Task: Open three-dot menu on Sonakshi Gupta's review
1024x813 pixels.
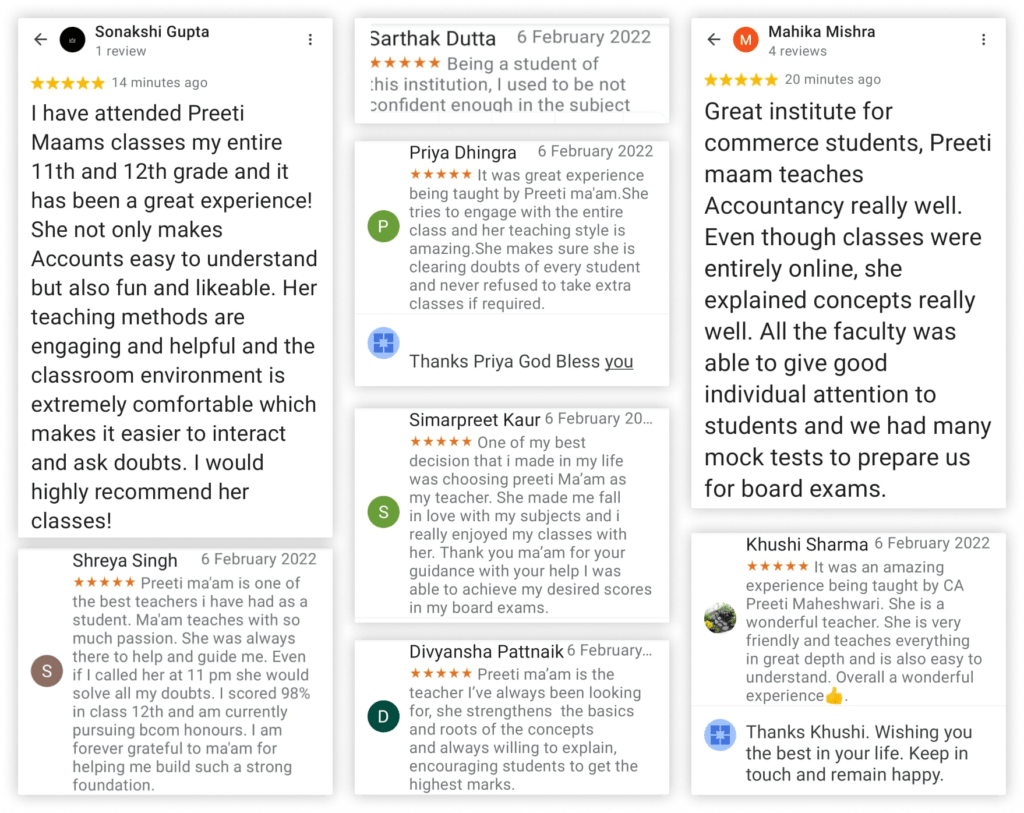Action: [x=310, y=39]
